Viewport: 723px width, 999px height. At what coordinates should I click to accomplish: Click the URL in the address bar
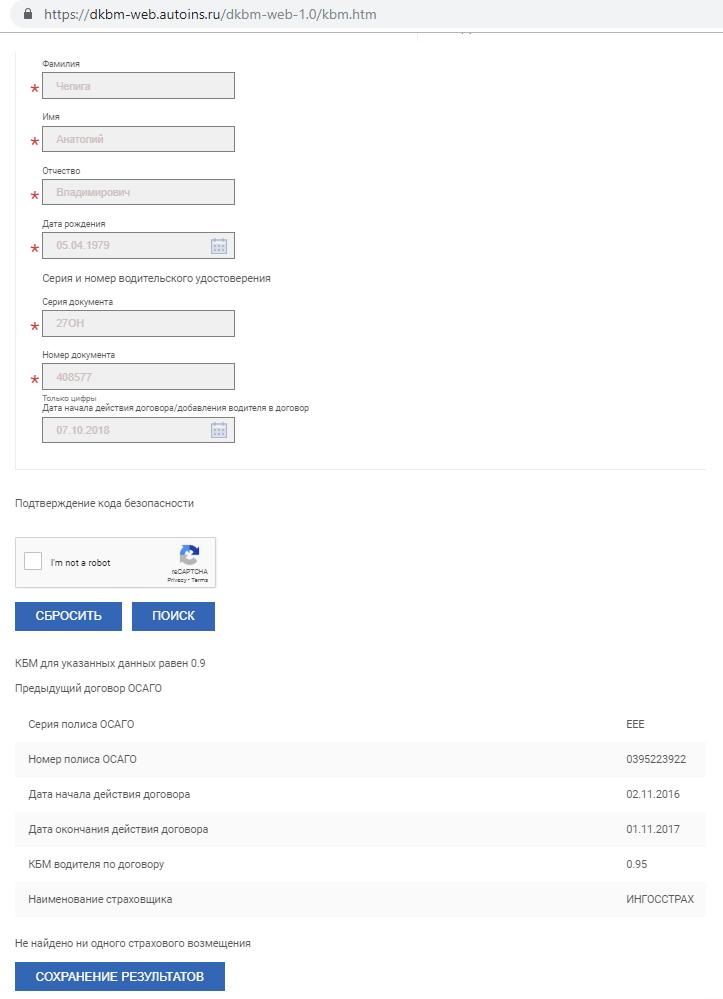[x=211, y=15]
